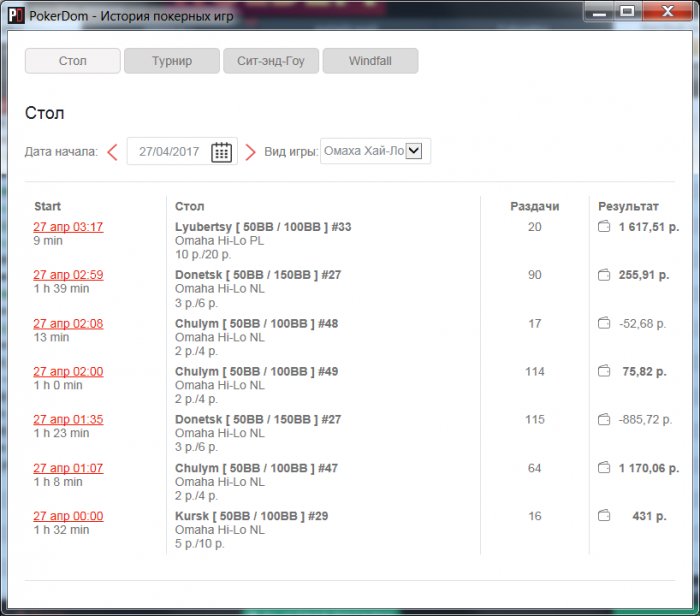Select table name Chulym [ 50BB / 100BB ] #47
The image size is (700, 616).
(256, 468)
